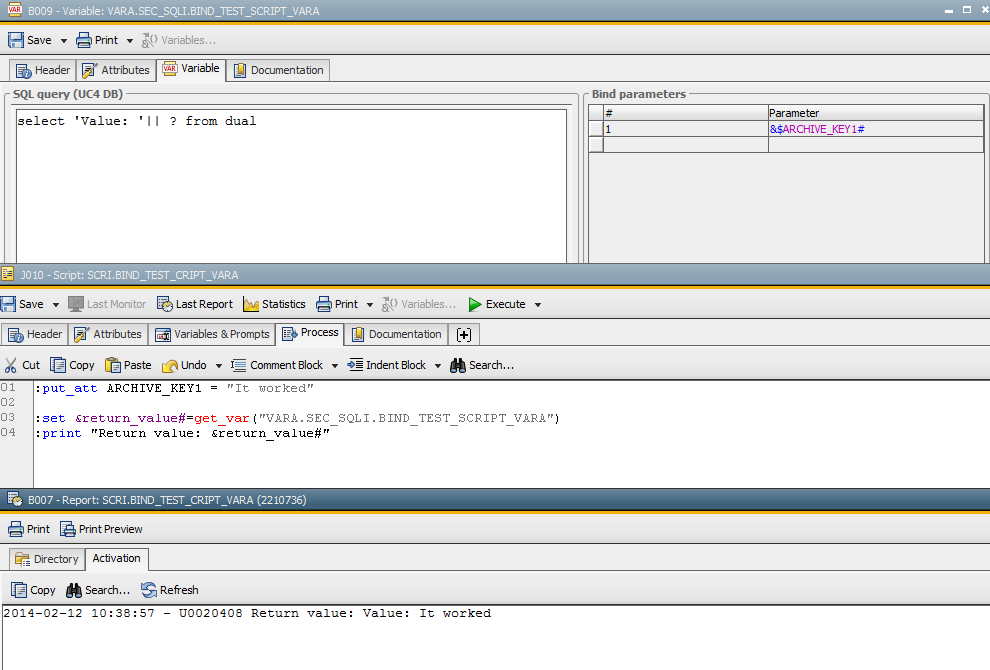990x670 pixels.
Task: Switch to the Header tab of the Script window
Action: pos(35,334)
